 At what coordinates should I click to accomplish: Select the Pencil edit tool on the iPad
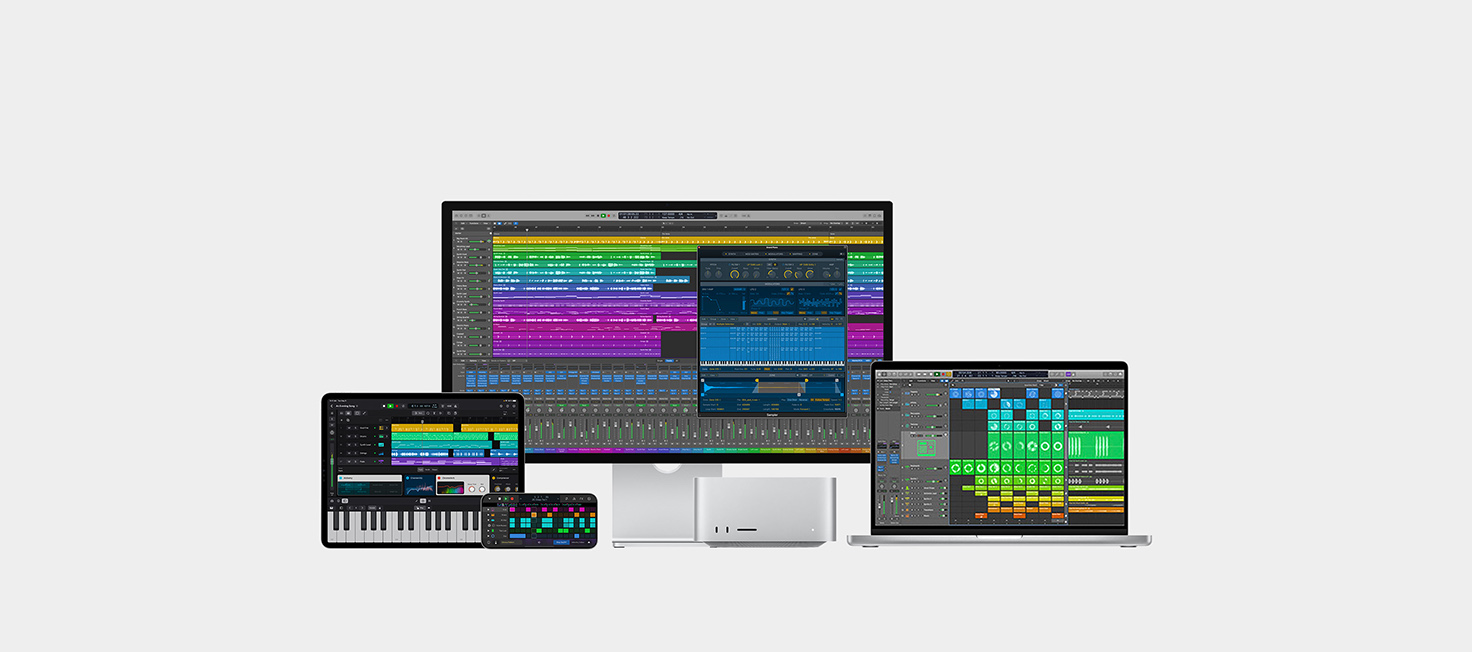pos(364,413)
